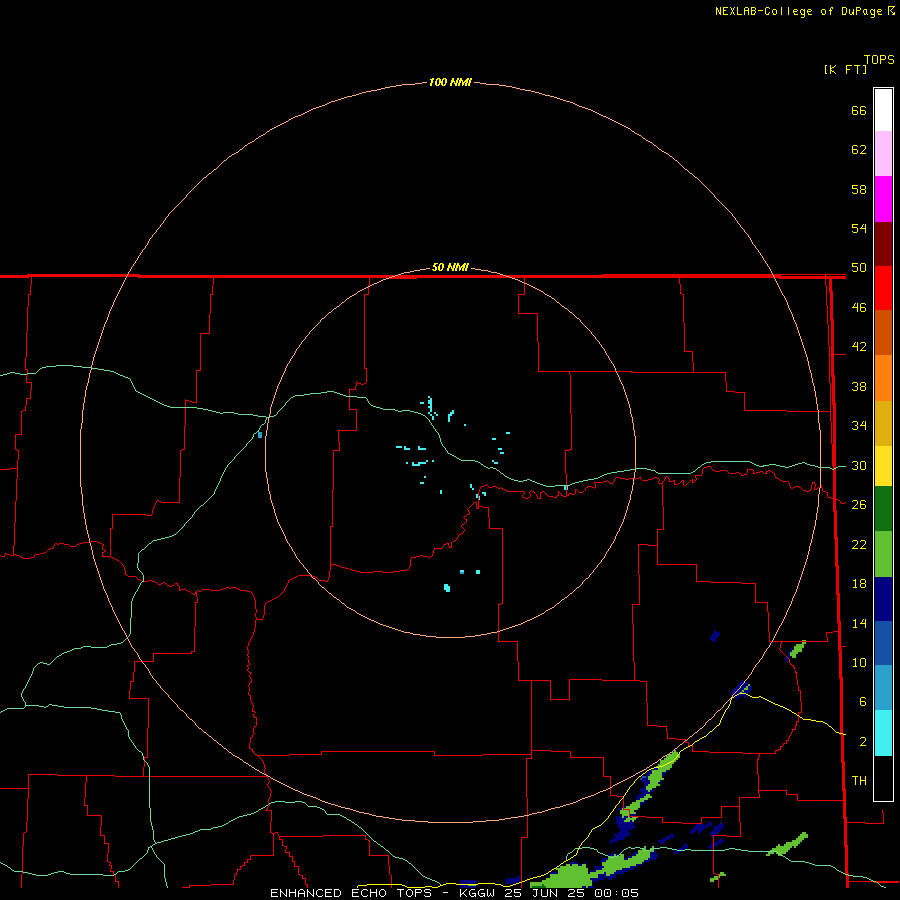Click the legend value '2'
The width and height of the screenshot is (900, 900).
(x=863, y=742)
